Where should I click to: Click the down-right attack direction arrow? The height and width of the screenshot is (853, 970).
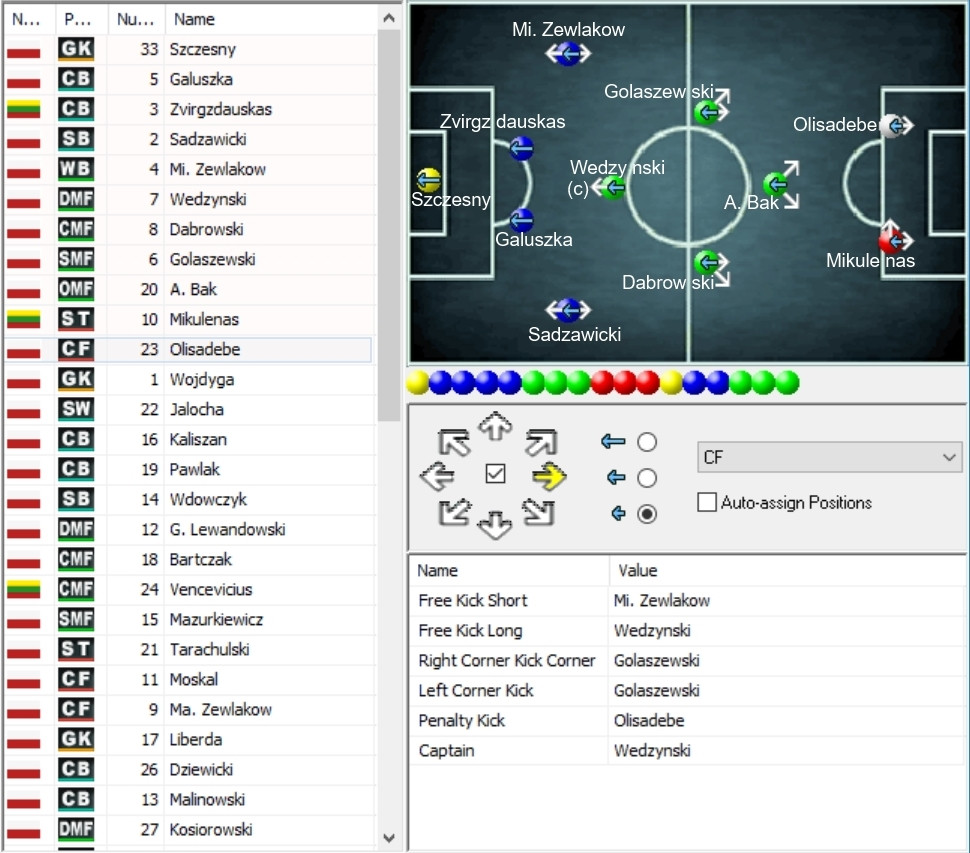538,512
